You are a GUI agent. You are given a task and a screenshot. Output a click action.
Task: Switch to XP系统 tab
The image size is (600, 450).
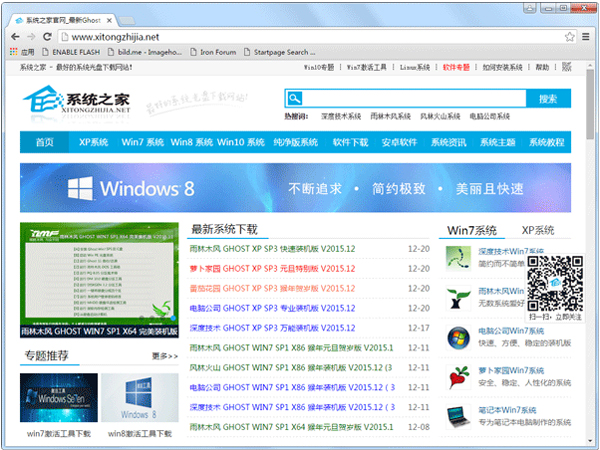coord(538,230)
